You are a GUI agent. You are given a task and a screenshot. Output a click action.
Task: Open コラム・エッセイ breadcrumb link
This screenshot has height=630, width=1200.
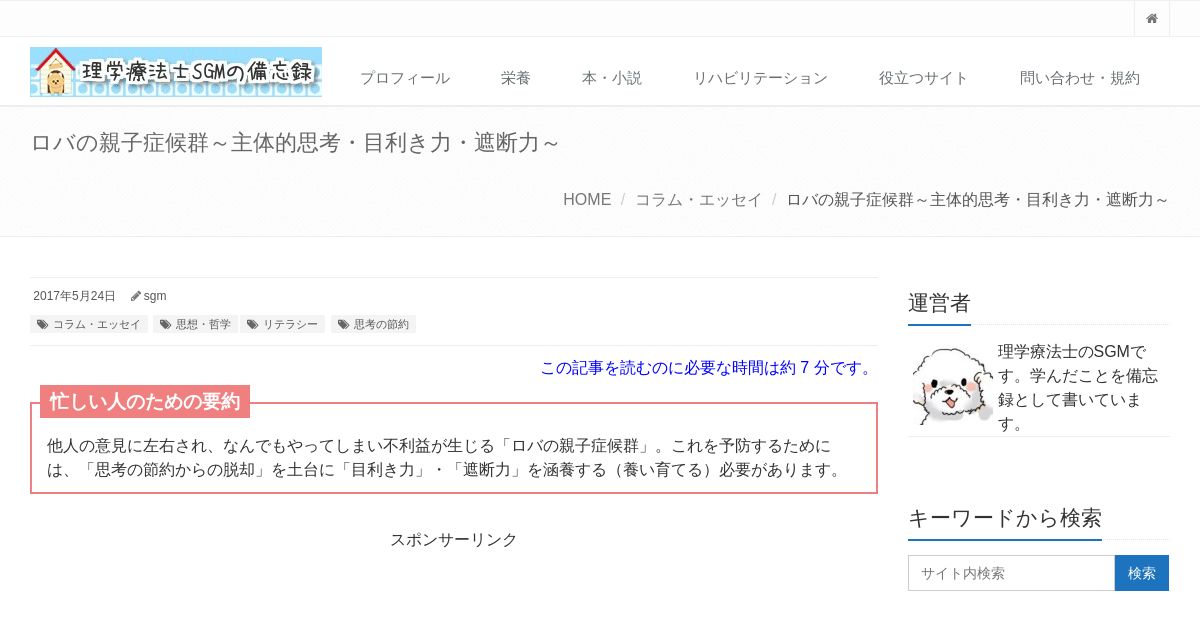click(698, 199)
